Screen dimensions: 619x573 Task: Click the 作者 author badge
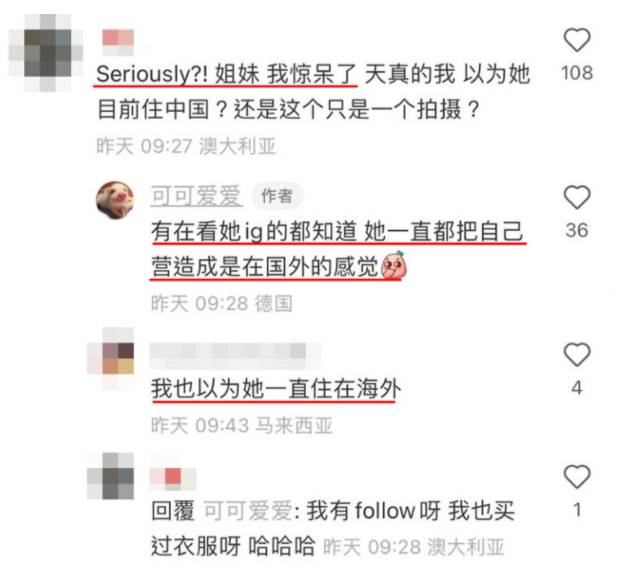277,195
